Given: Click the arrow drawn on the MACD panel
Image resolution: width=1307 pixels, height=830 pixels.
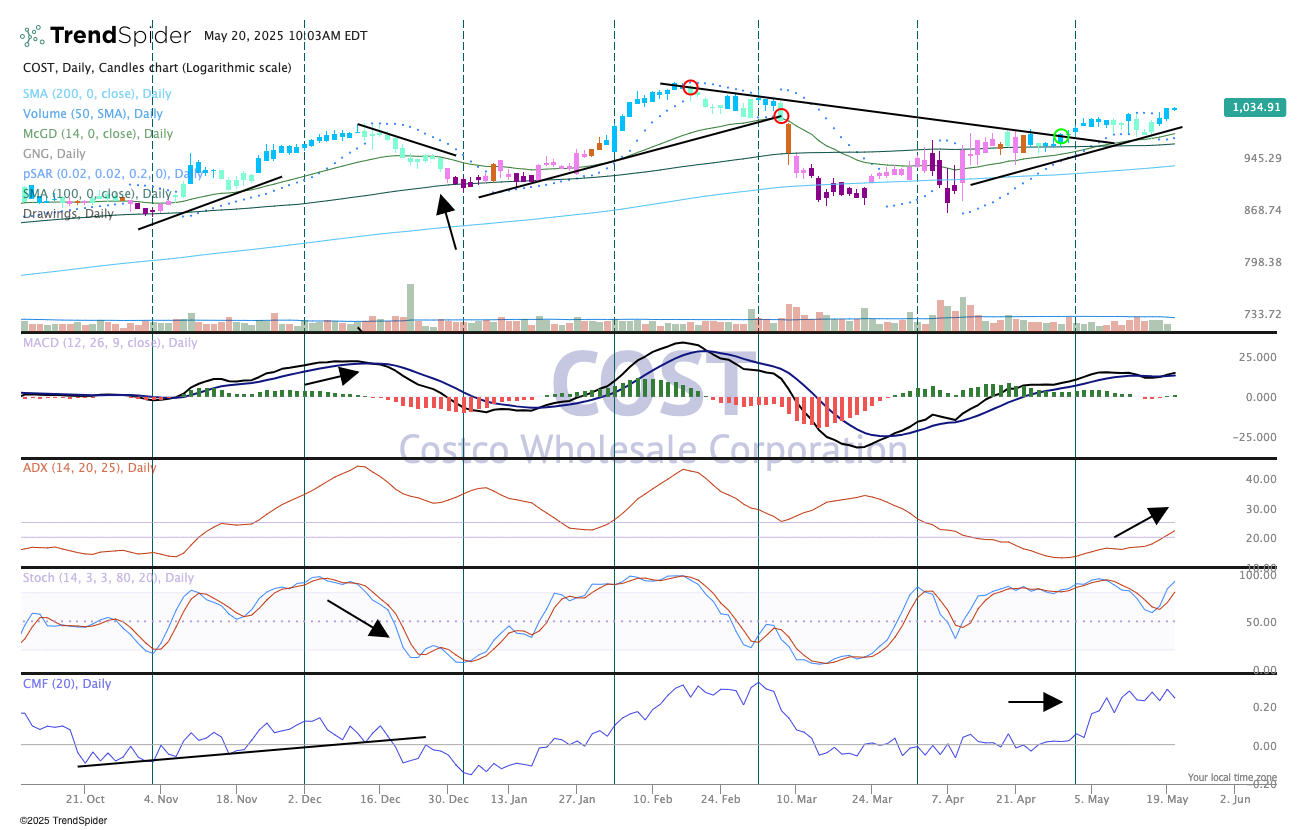Looking at the screenshot, I should pos(331,377).
